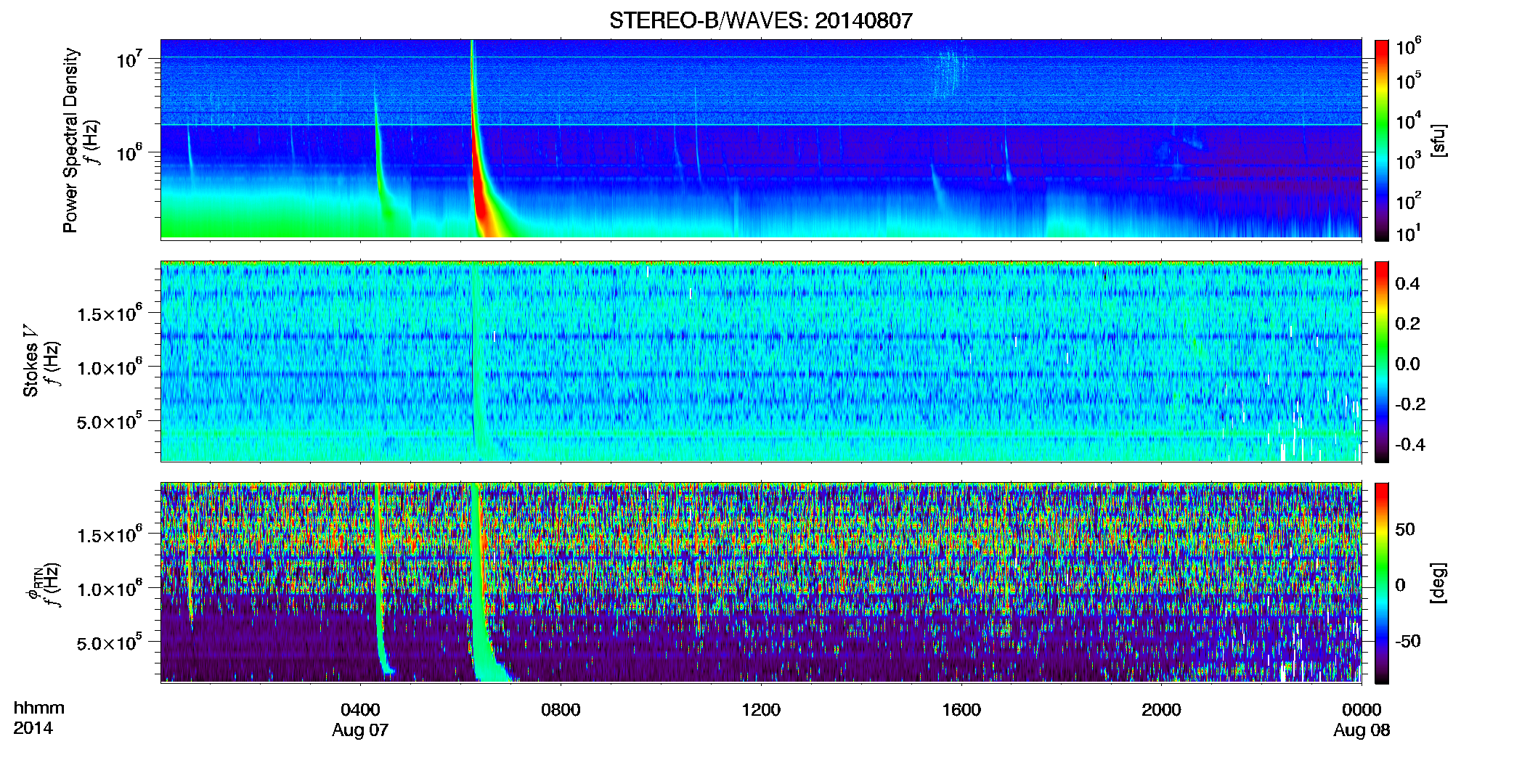Click the 10^5 value on the sfu colorbar

[x=1408, y=81]
